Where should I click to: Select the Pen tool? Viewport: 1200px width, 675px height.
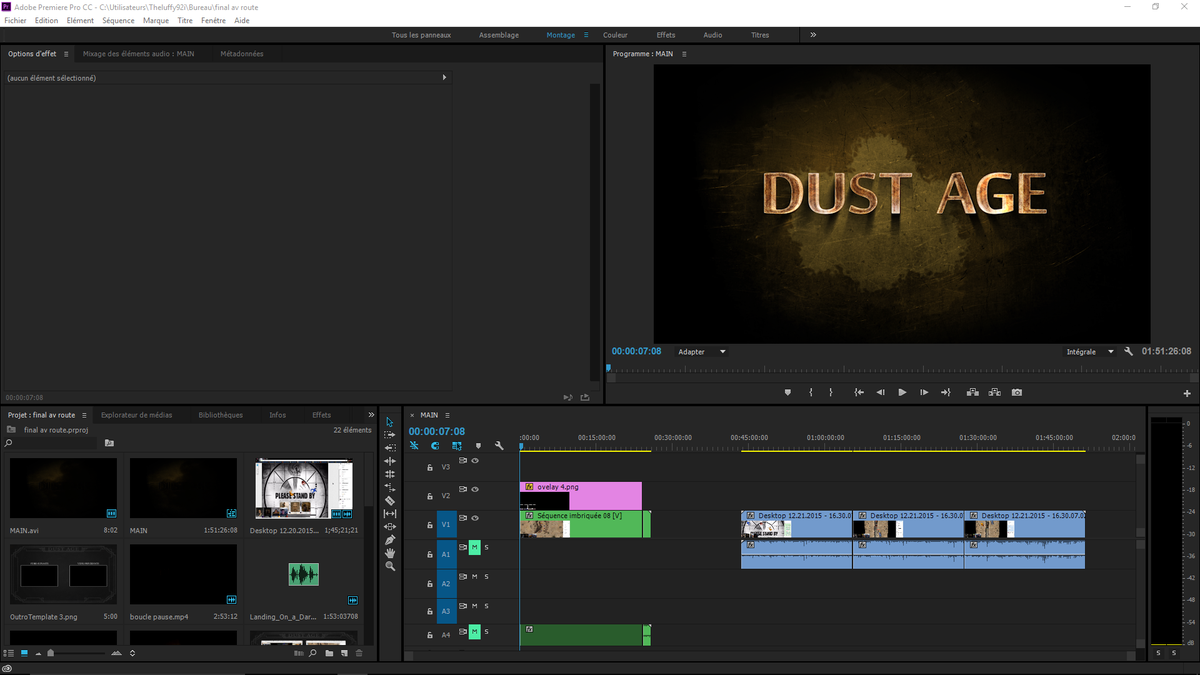pyautogui.click(x=390, y=540)
